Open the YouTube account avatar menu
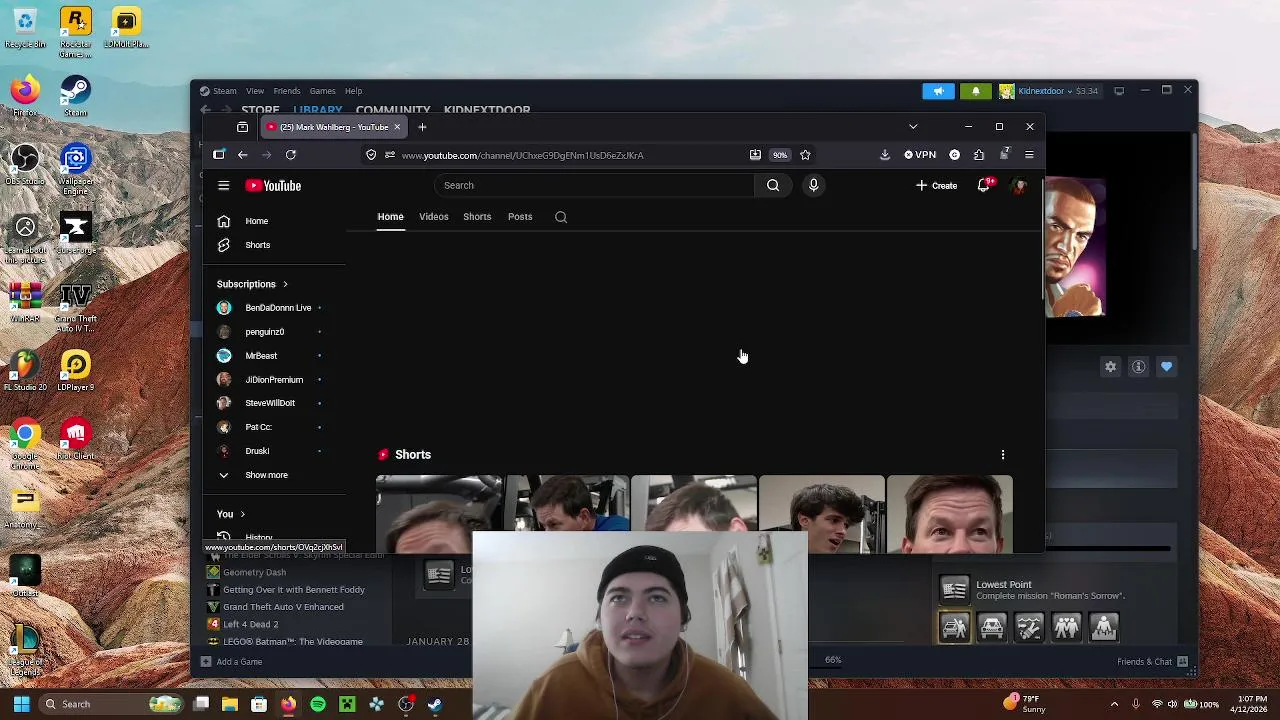This screenshot has height=720, width=1280. coord(1019,185)
